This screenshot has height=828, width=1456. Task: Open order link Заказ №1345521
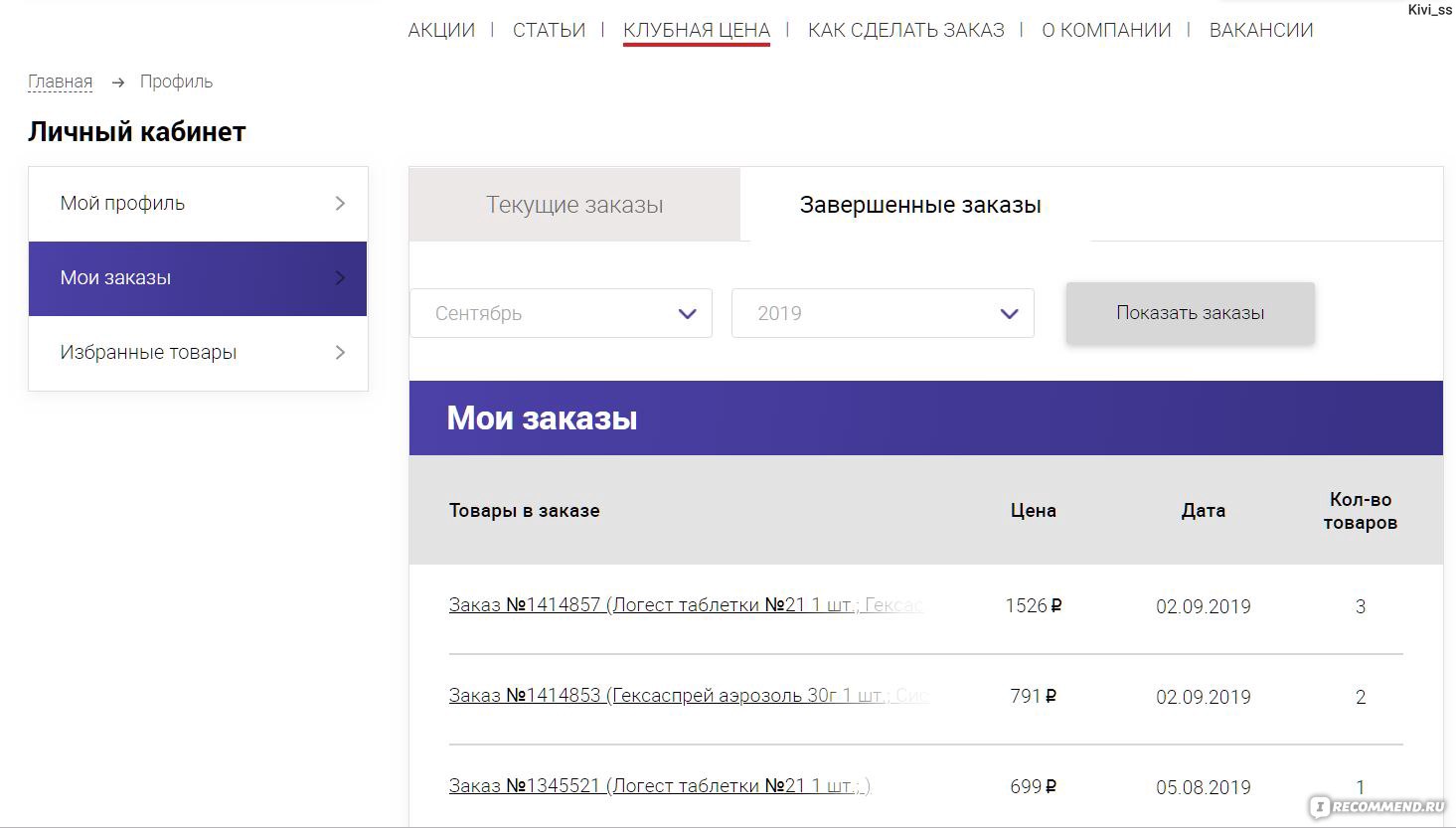[x=659, y=785]
